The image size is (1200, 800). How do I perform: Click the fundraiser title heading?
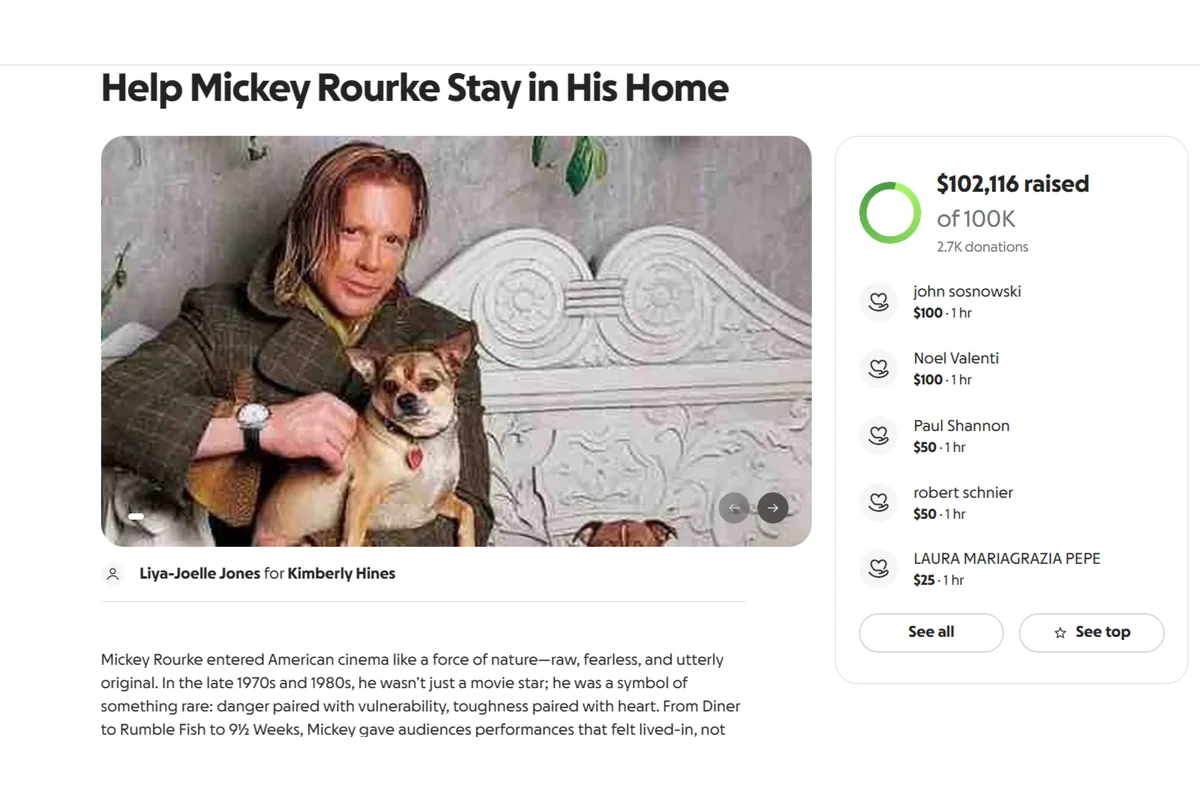click(414, 88)
